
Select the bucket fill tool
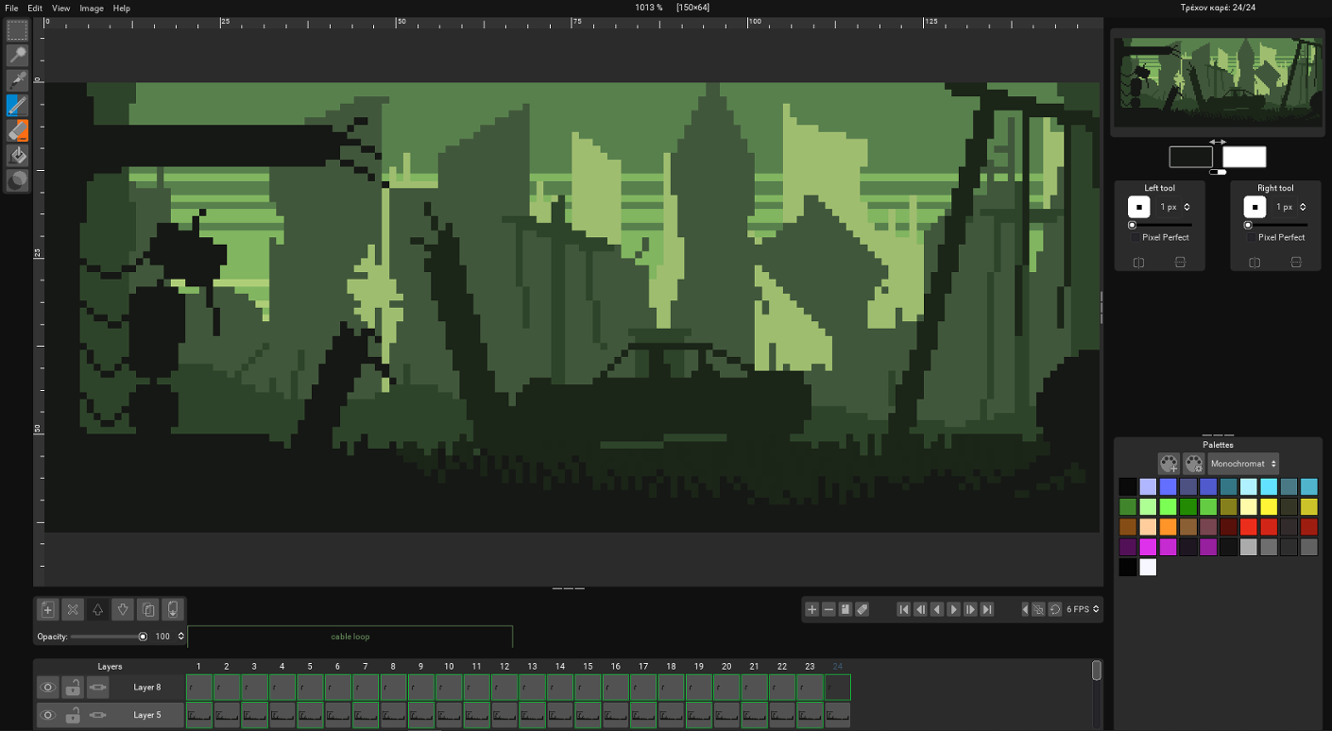point(16,155)
